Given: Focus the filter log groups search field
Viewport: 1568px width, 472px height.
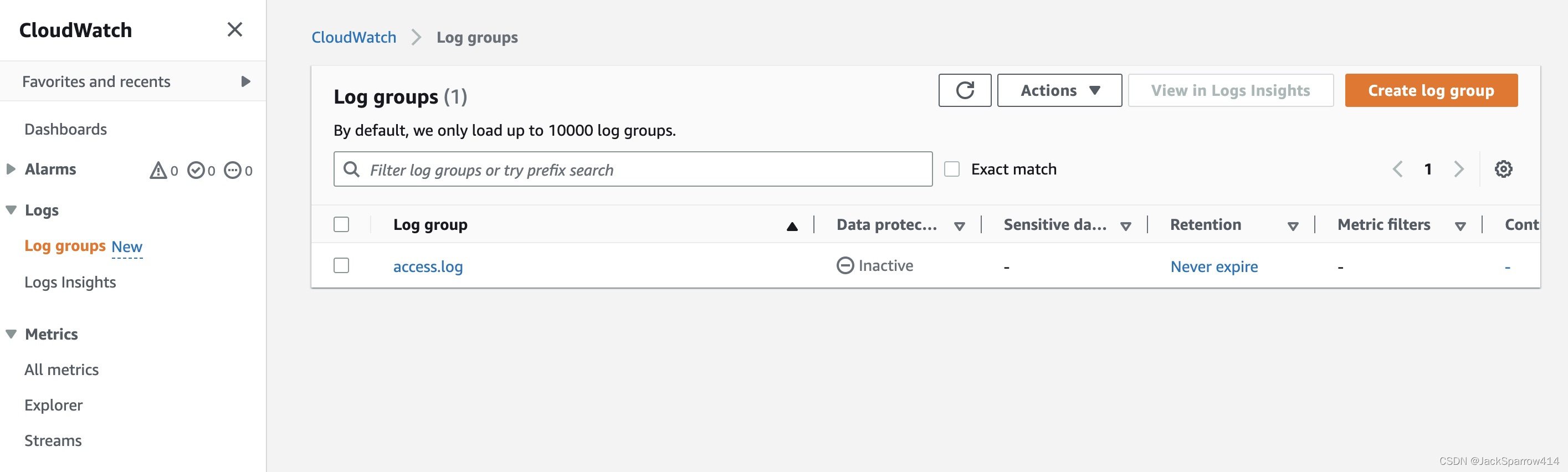Looking at the screenshot, I should (632, 169).
